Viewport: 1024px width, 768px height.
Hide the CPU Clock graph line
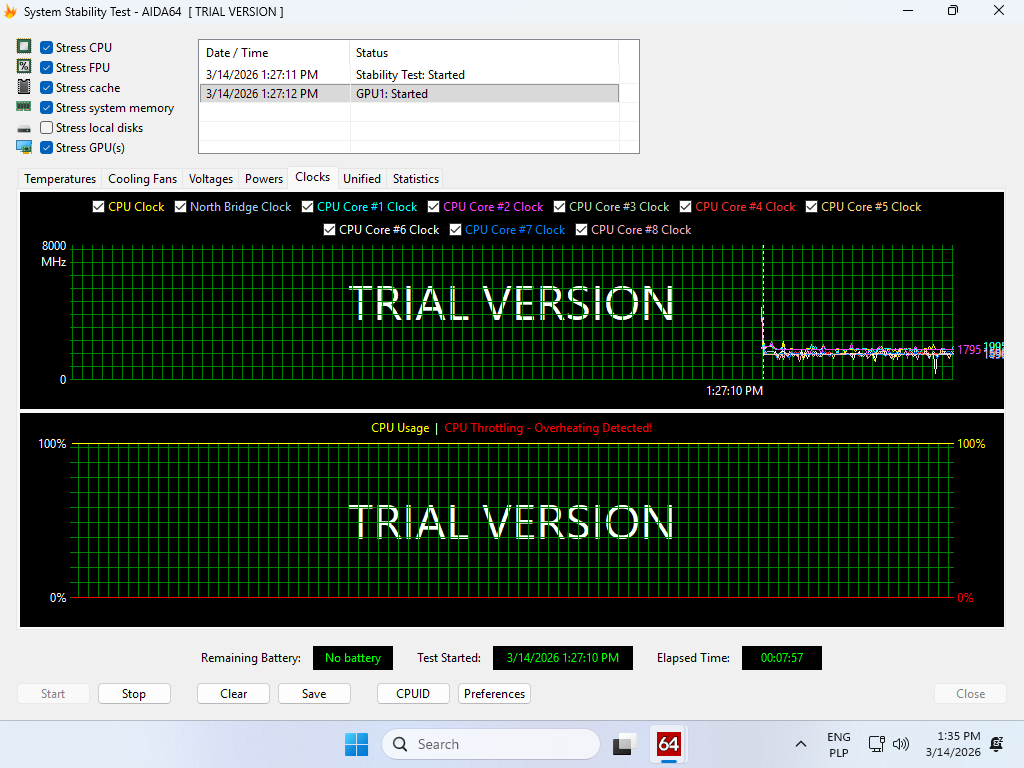[x=99, y=206]
